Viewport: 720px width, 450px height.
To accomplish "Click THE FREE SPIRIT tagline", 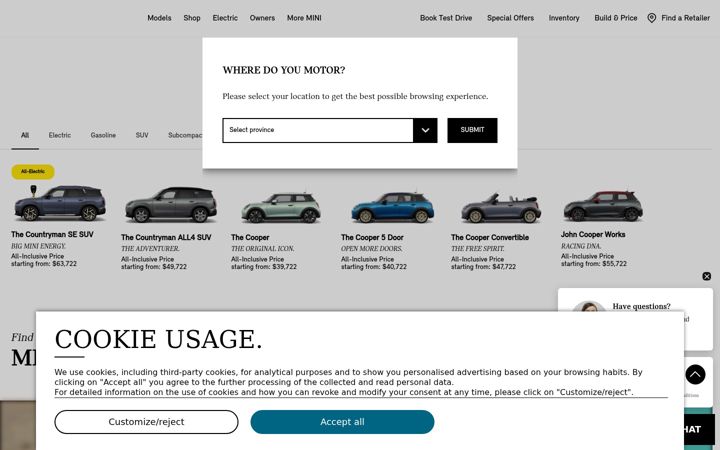I will pyautogui.click(x=478, y=249).
